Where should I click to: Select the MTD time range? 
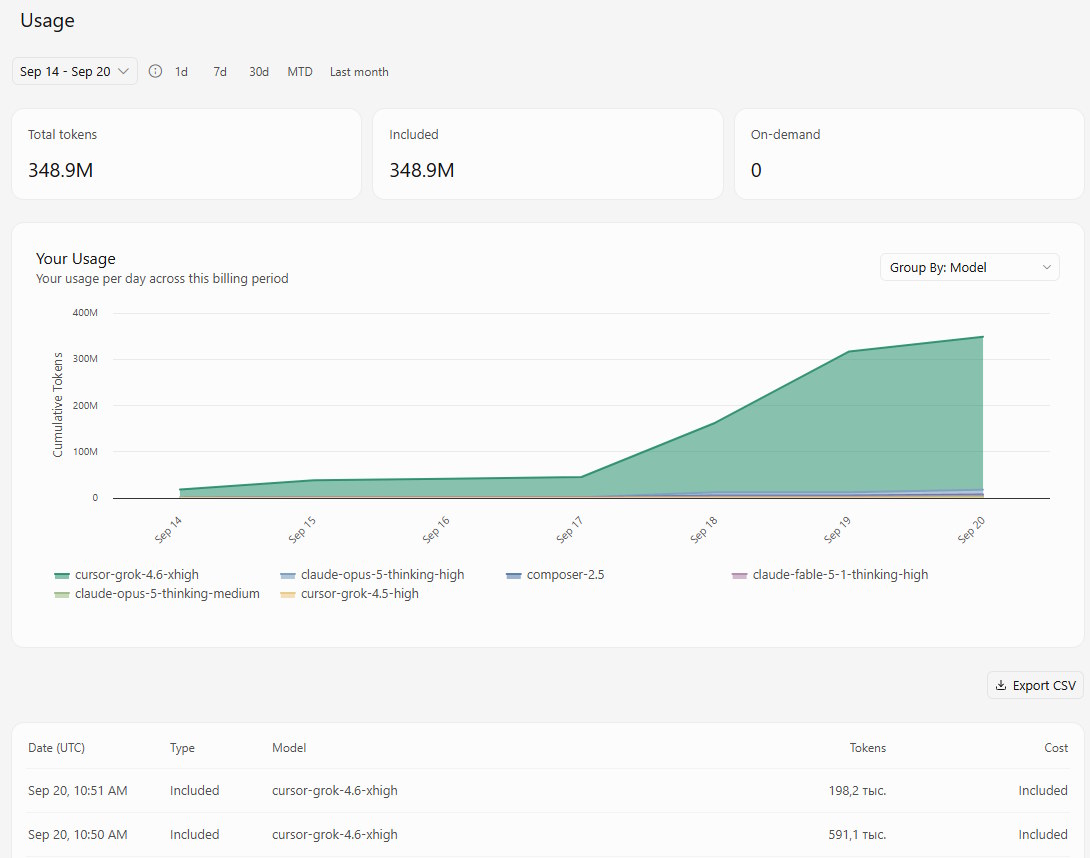300,72
